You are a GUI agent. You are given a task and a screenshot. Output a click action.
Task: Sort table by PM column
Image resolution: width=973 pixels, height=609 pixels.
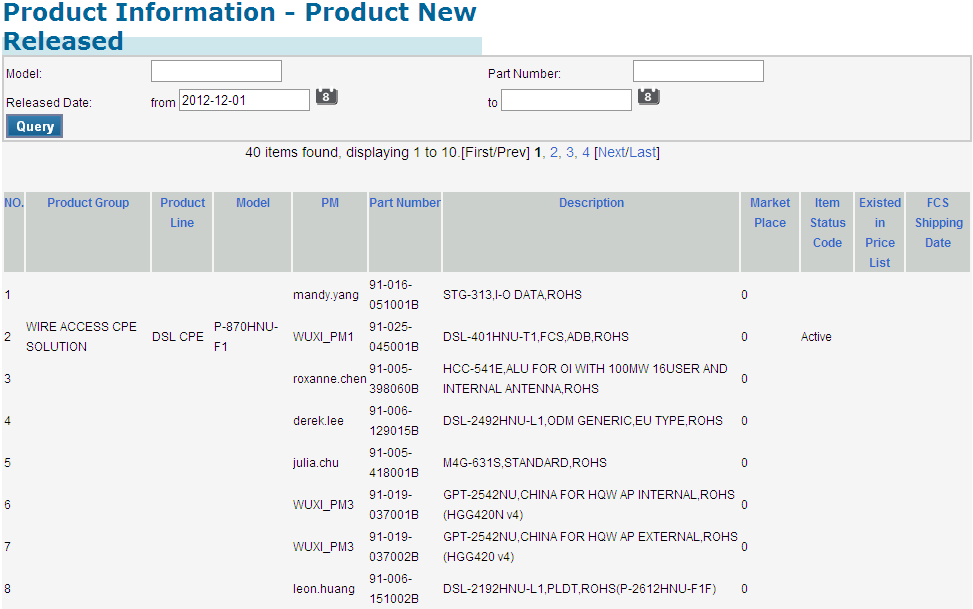tap(330, 203)
